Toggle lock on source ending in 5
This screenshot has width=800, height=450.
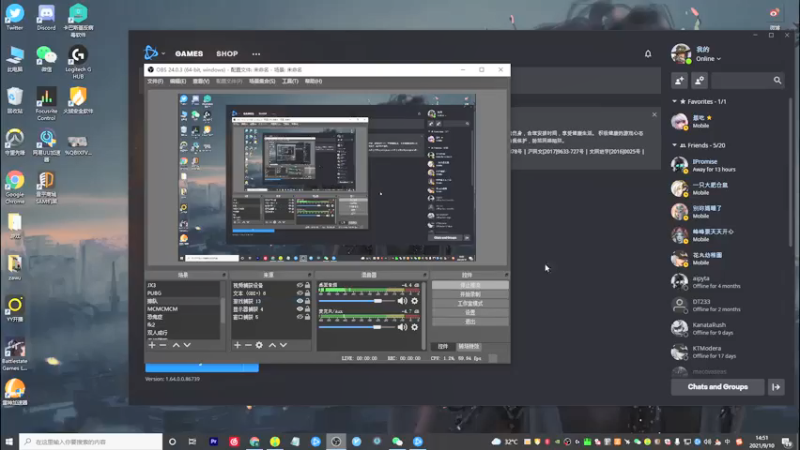click(307, 317)
